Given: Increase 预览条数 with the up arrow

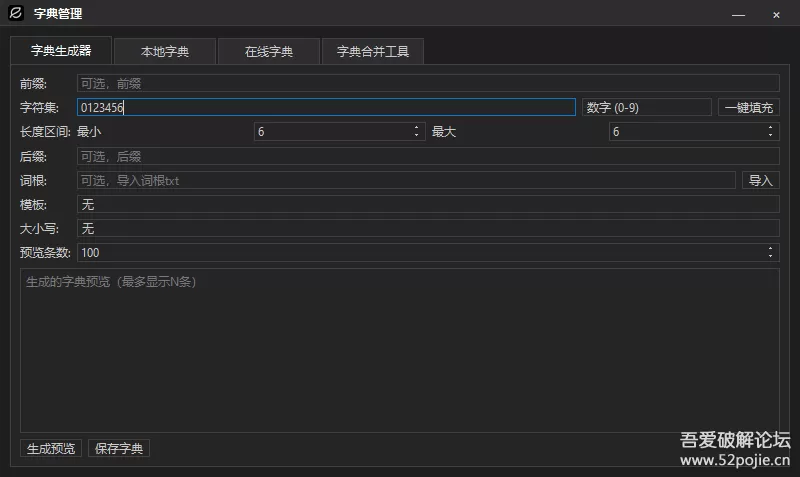Looking at the screenshot, I should tap(770, 248).
